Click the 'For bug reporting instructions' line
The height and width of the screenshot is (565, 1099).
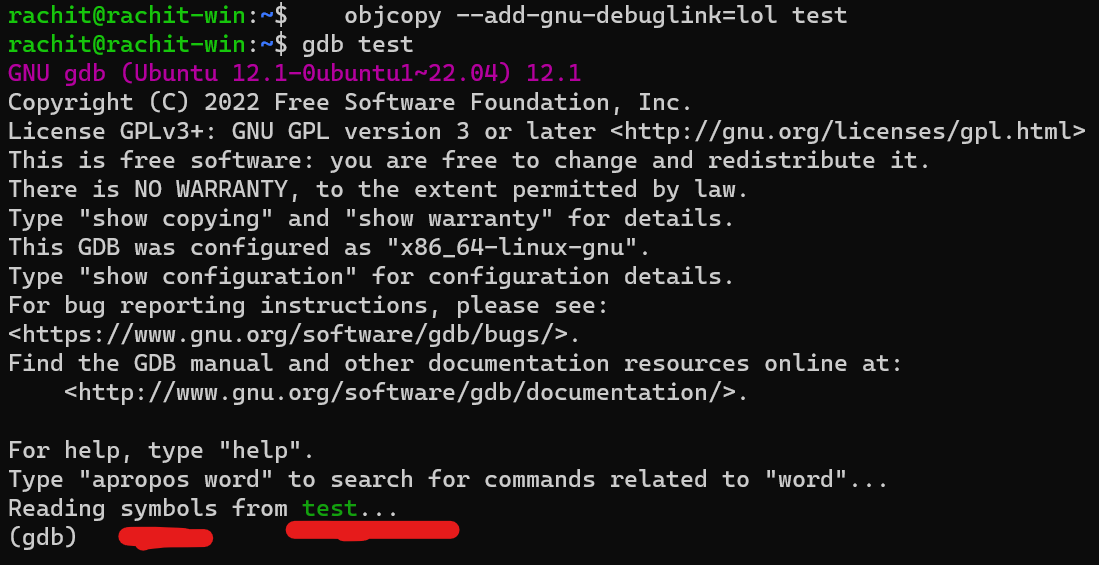(x=308, y=305)
